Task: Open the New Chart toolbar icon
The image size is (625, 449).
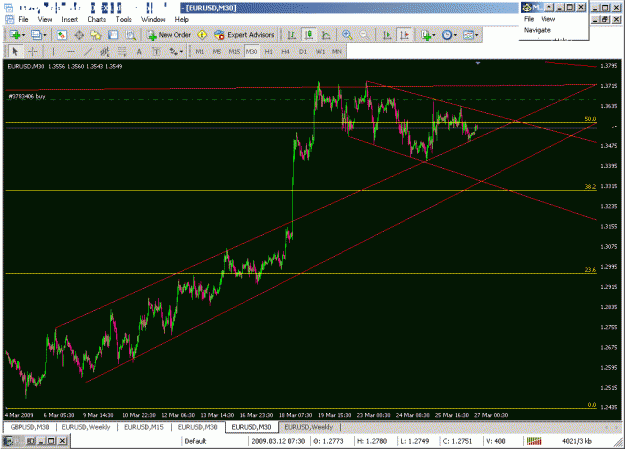Action: click(x=15, y=35)
